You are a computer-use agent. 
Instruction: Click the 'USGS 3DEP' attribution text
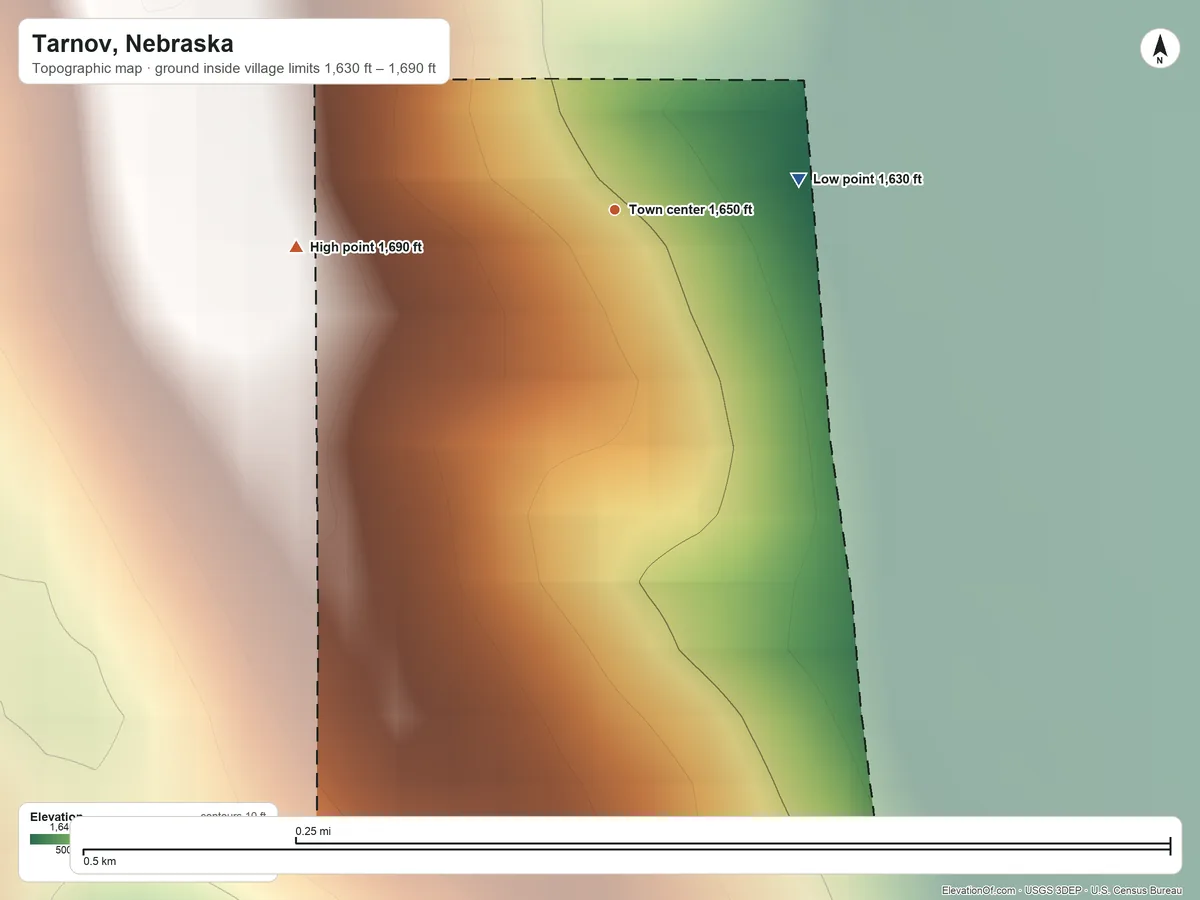pos(1052,890)
